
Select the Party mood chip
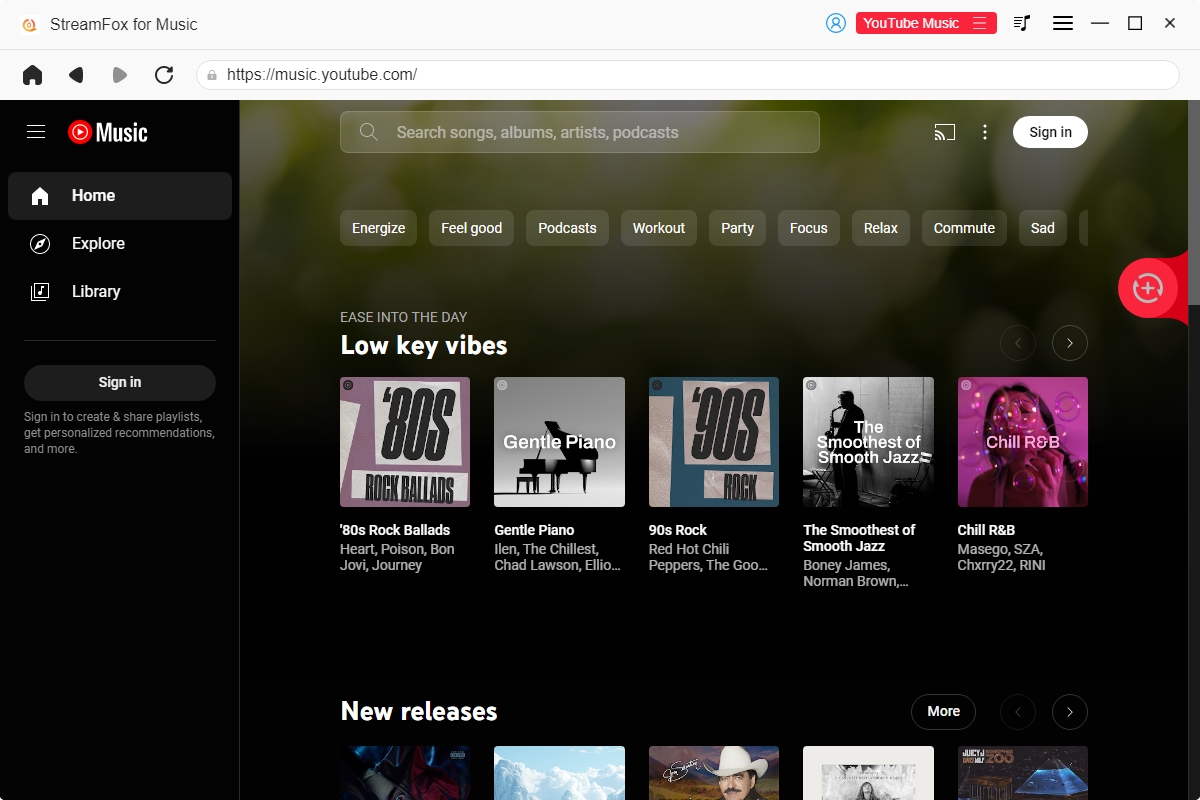coord(738,228)
